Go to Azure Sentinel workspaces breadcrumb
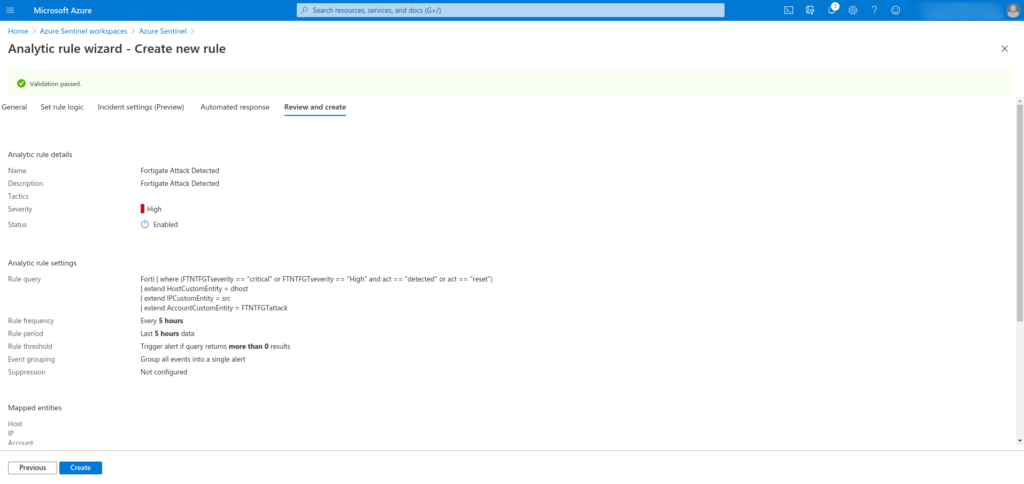This screenshot has width=1024, height=484. coord(84,31)
